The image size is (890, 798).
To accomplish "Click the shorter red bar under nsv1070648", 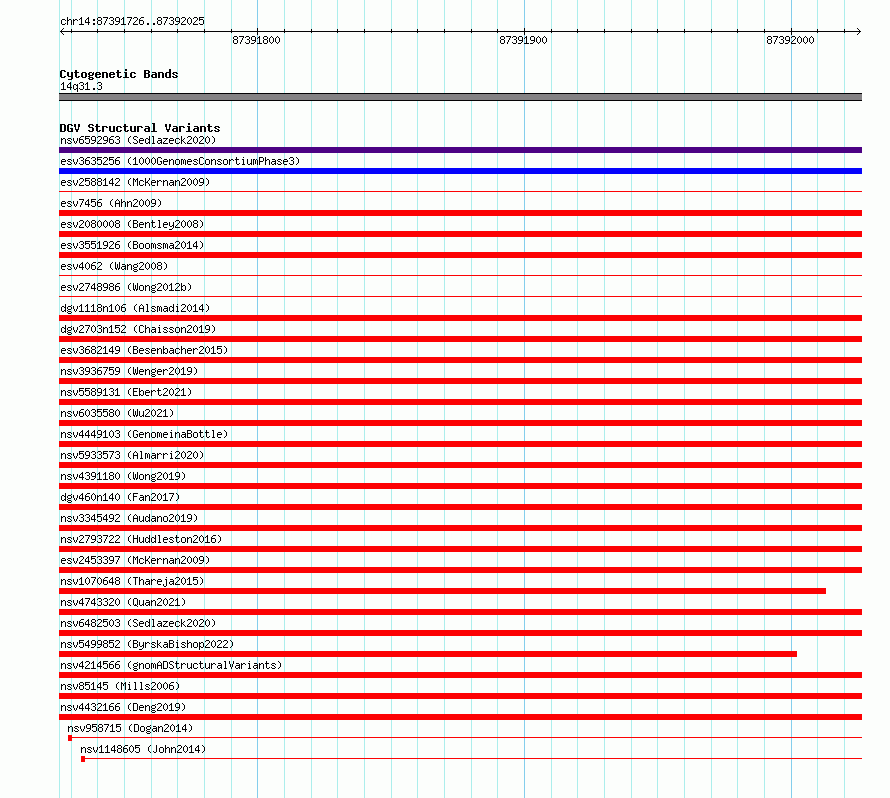I will click(x=442, y=591).
